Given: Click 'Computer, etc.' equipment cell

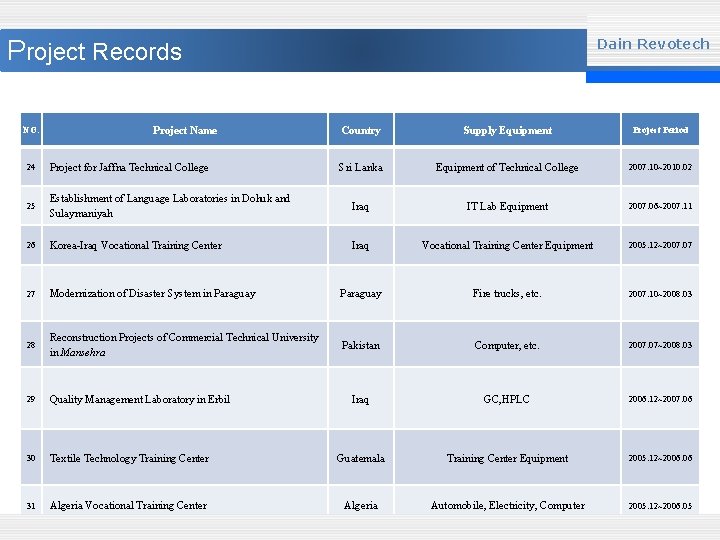Looking at the screenshot, I should [507, 344].
